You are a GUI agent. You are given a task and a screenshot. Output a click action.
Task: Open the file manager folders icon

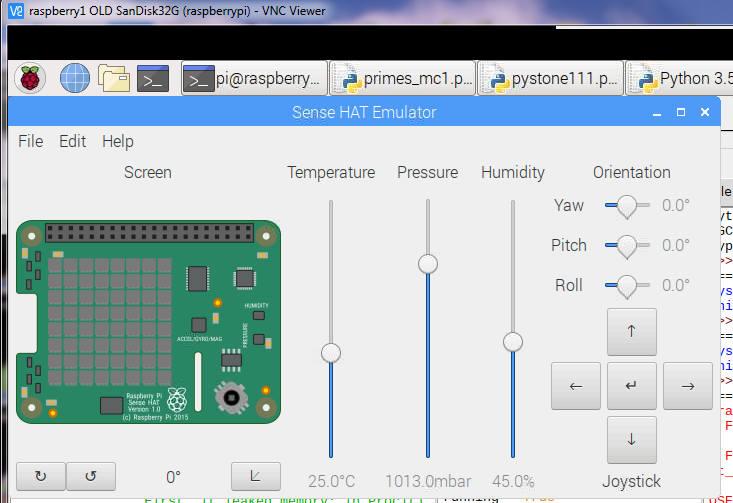pos(114,78)
